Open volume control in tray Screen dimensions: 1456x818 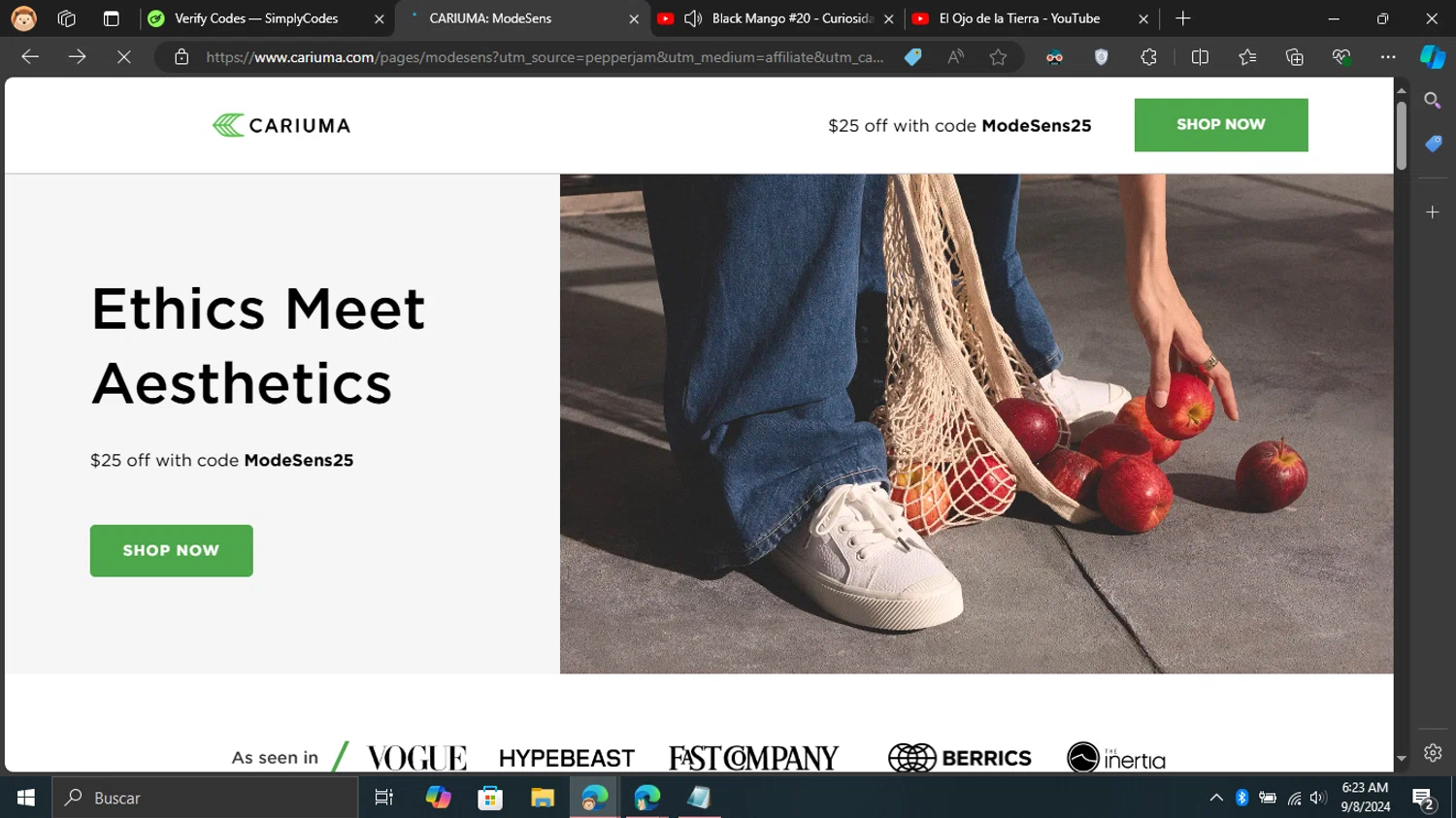pos(1318,798)
